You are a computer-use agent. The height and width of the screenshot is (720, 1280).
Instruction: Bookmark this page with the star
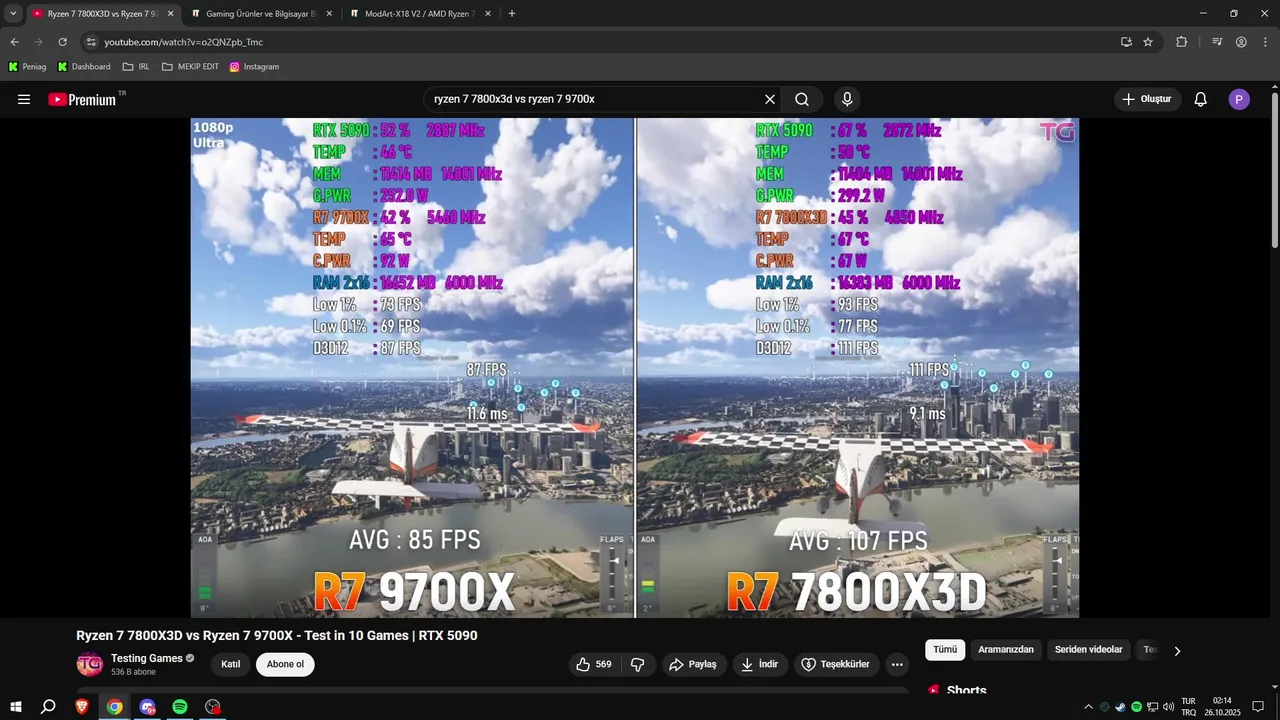pos(1148,42)
